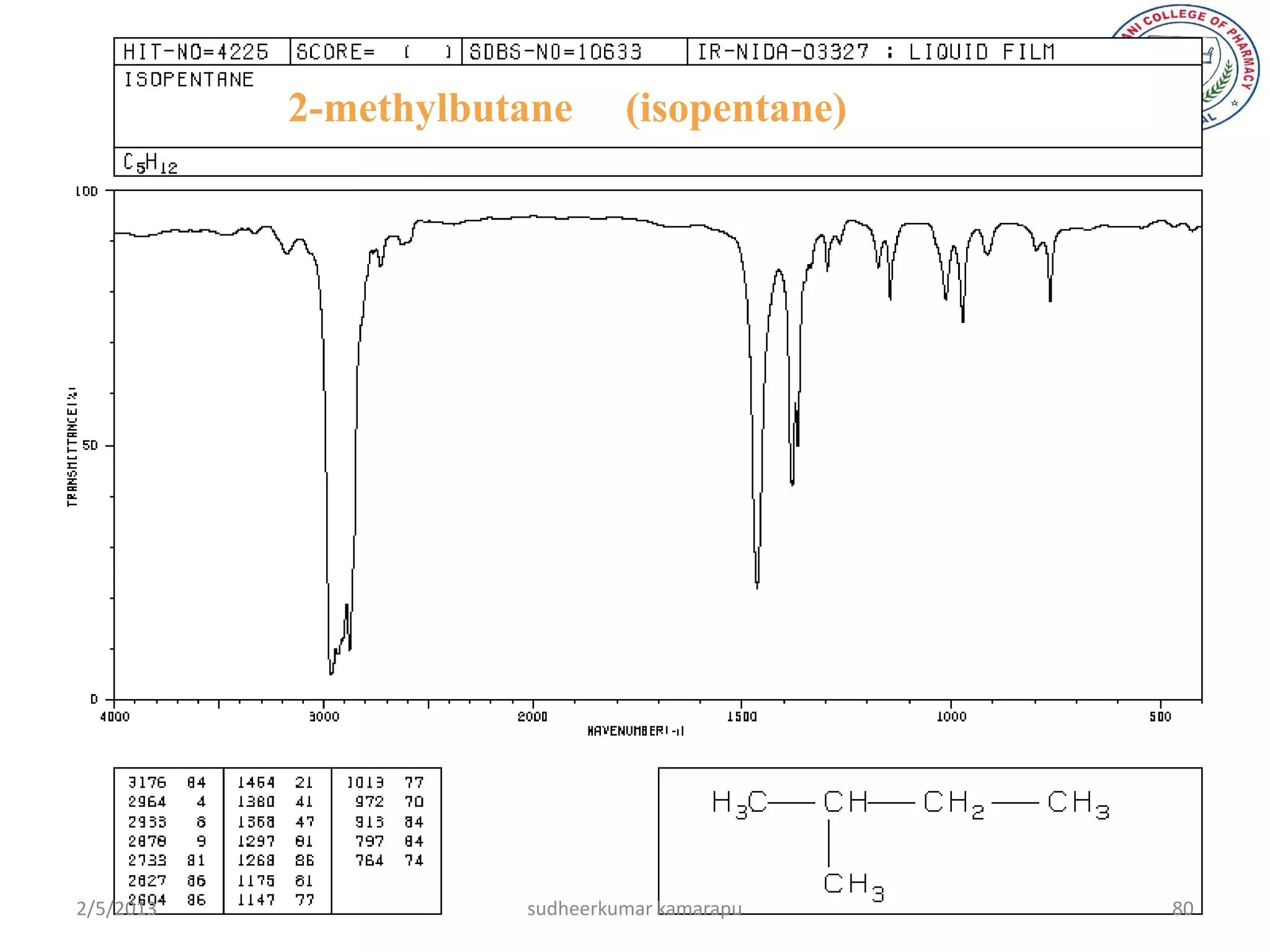This screenshot has height=952, width=1270.
Task: Click the orange 2-methylbutane title
Action: pos(430,108)
